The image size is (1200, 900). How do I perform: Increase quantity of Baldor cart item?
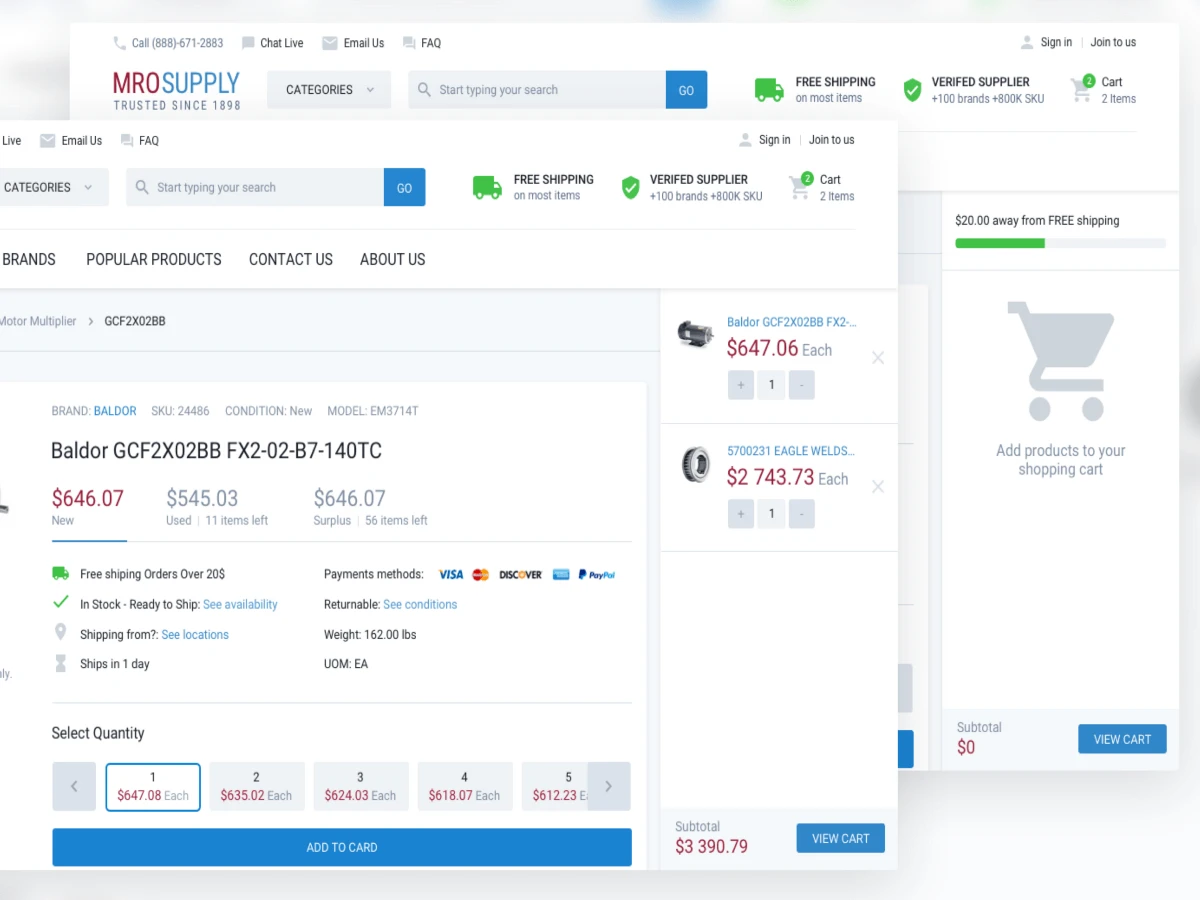click(741, 385)
